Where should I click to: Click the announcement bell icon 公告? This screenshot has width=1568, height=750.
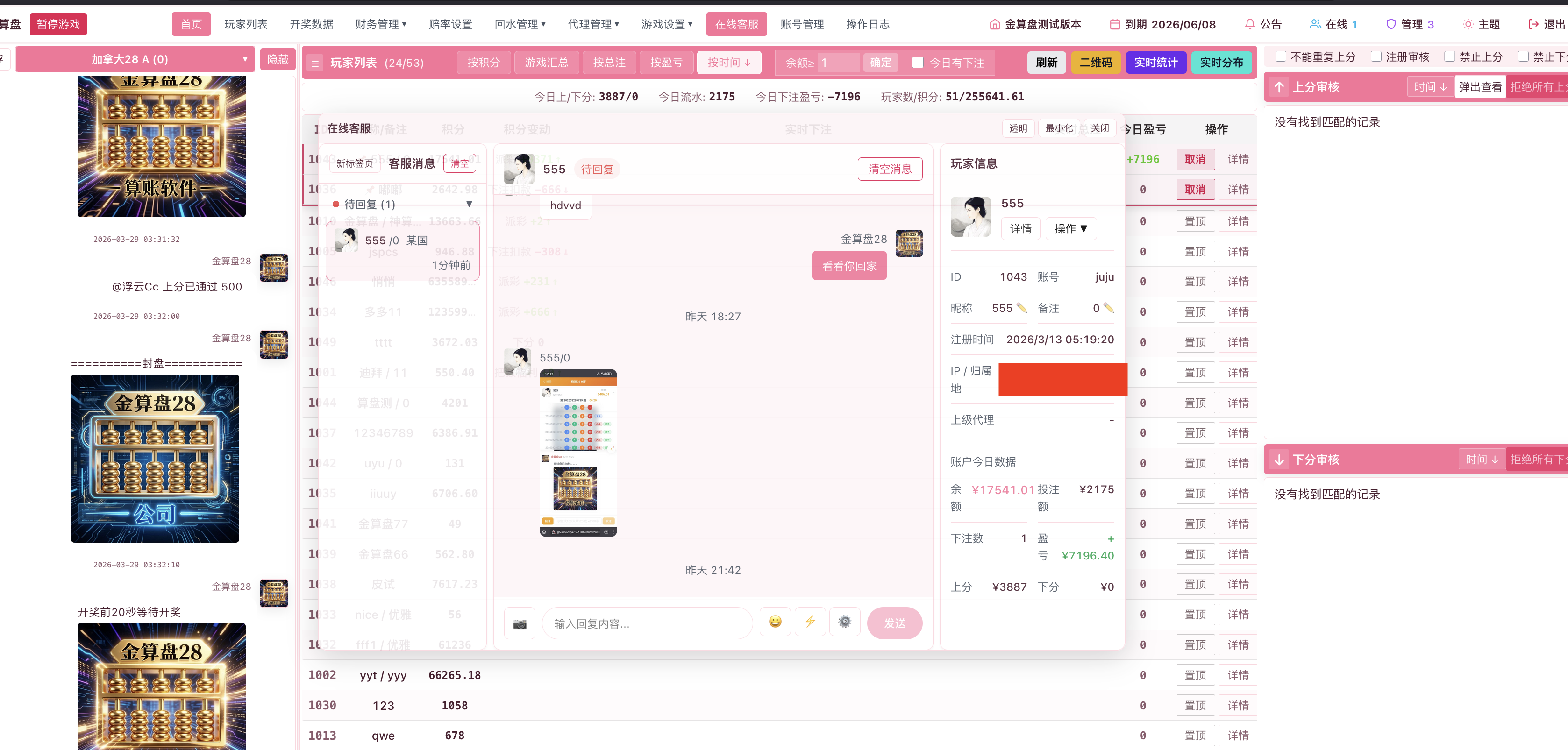pyautogui.click(x=1250, y=24)
